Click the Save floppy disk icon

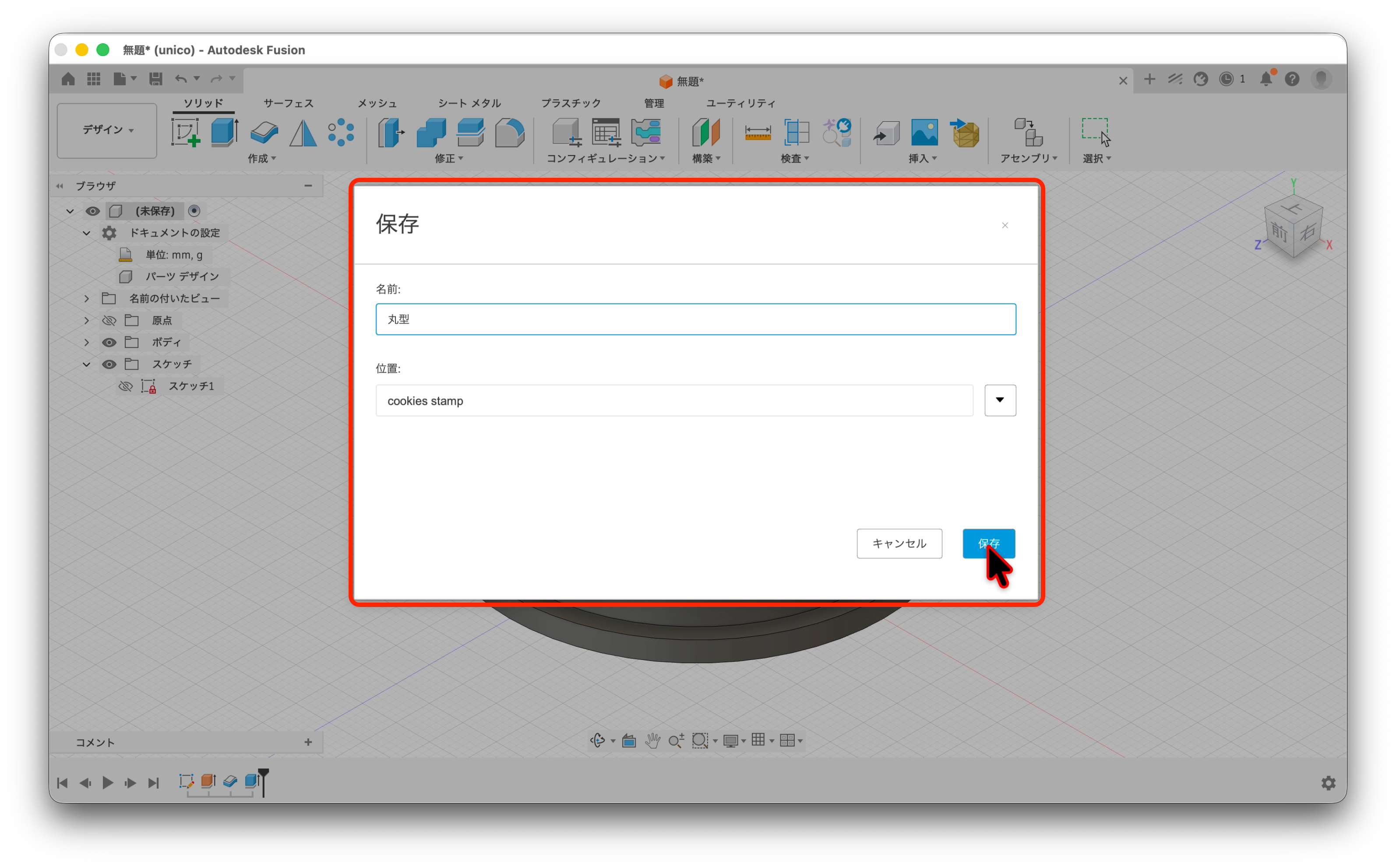pos(155,79)
